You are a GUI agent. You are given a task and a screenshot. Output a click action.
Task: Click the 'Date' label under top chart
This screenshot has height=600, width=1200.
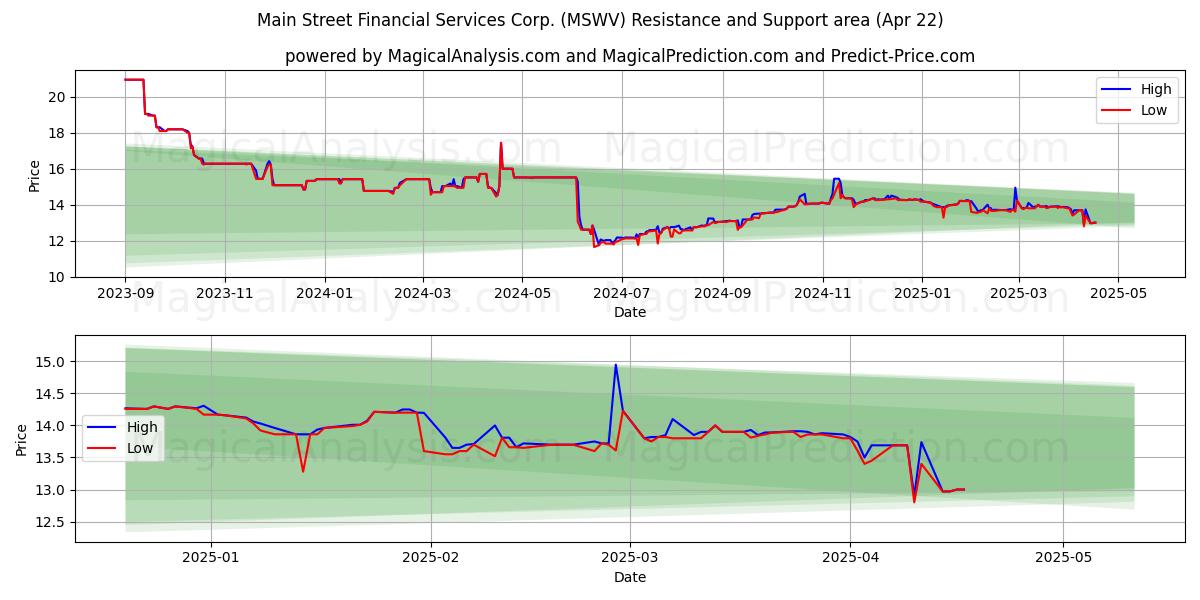coord(630,313)
